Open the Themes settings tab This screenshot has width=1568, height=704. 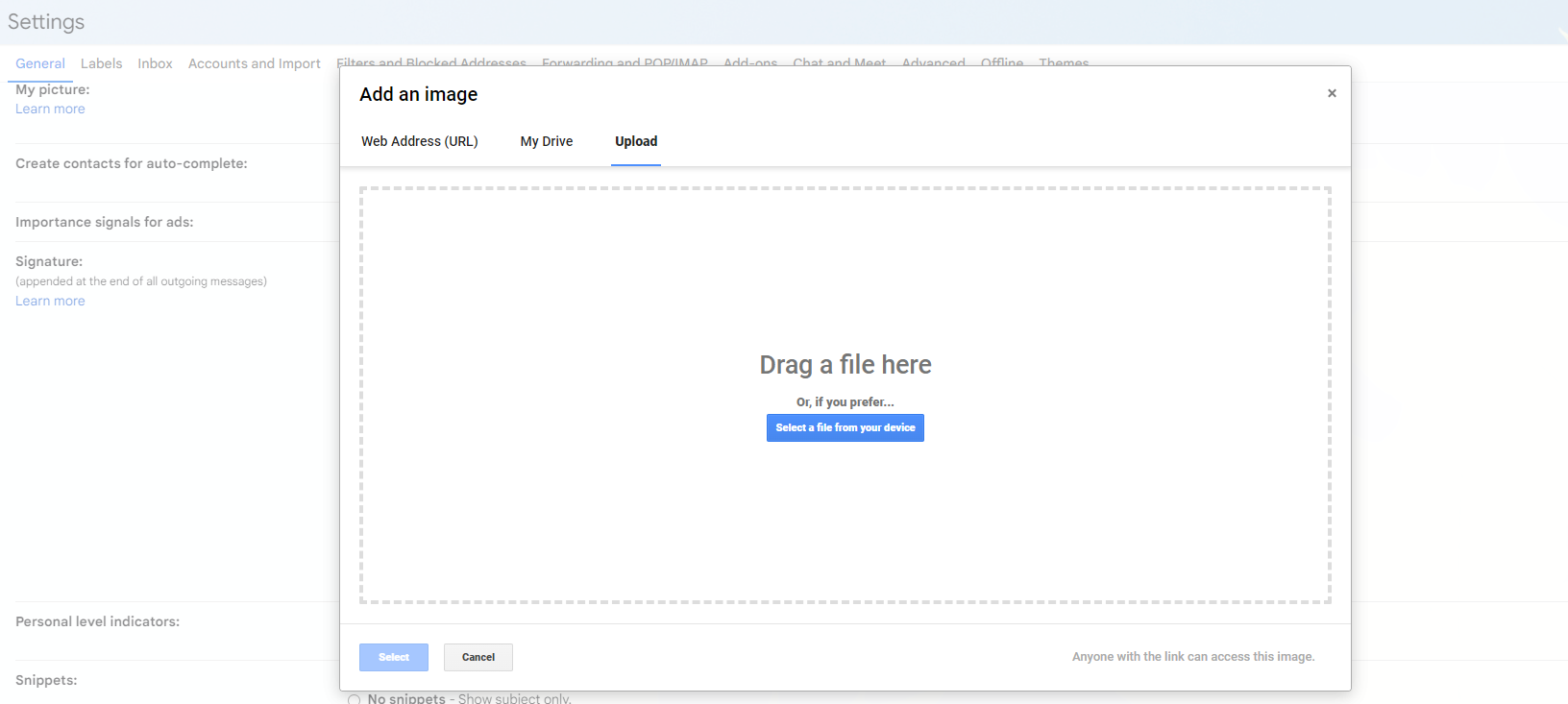point(1064,62)
